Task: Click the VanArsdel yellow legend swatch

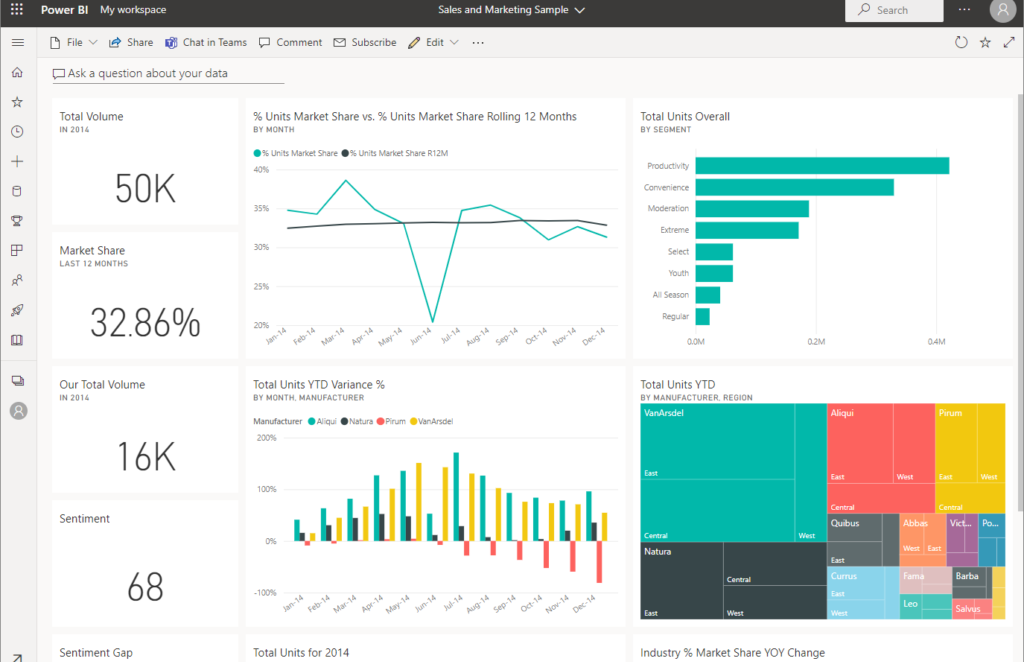Action: (x=413, y=422)
